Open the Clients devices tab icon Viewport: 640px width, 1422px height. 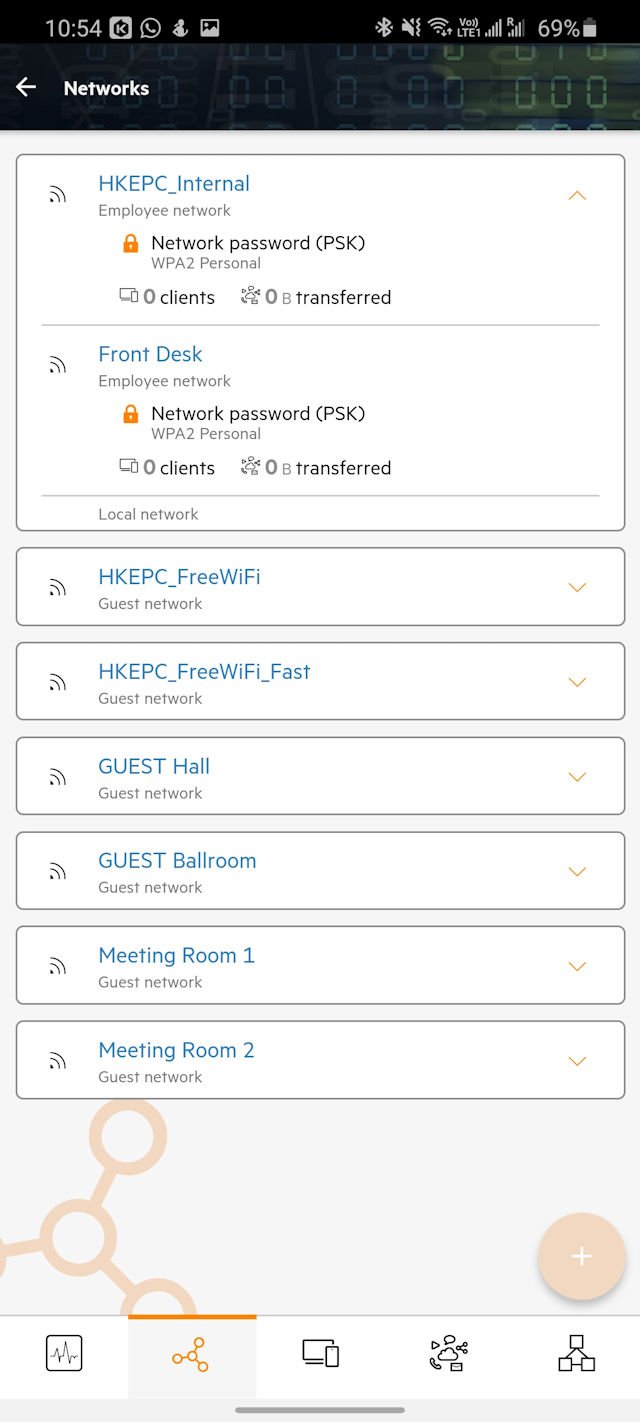pos(320,1354)
